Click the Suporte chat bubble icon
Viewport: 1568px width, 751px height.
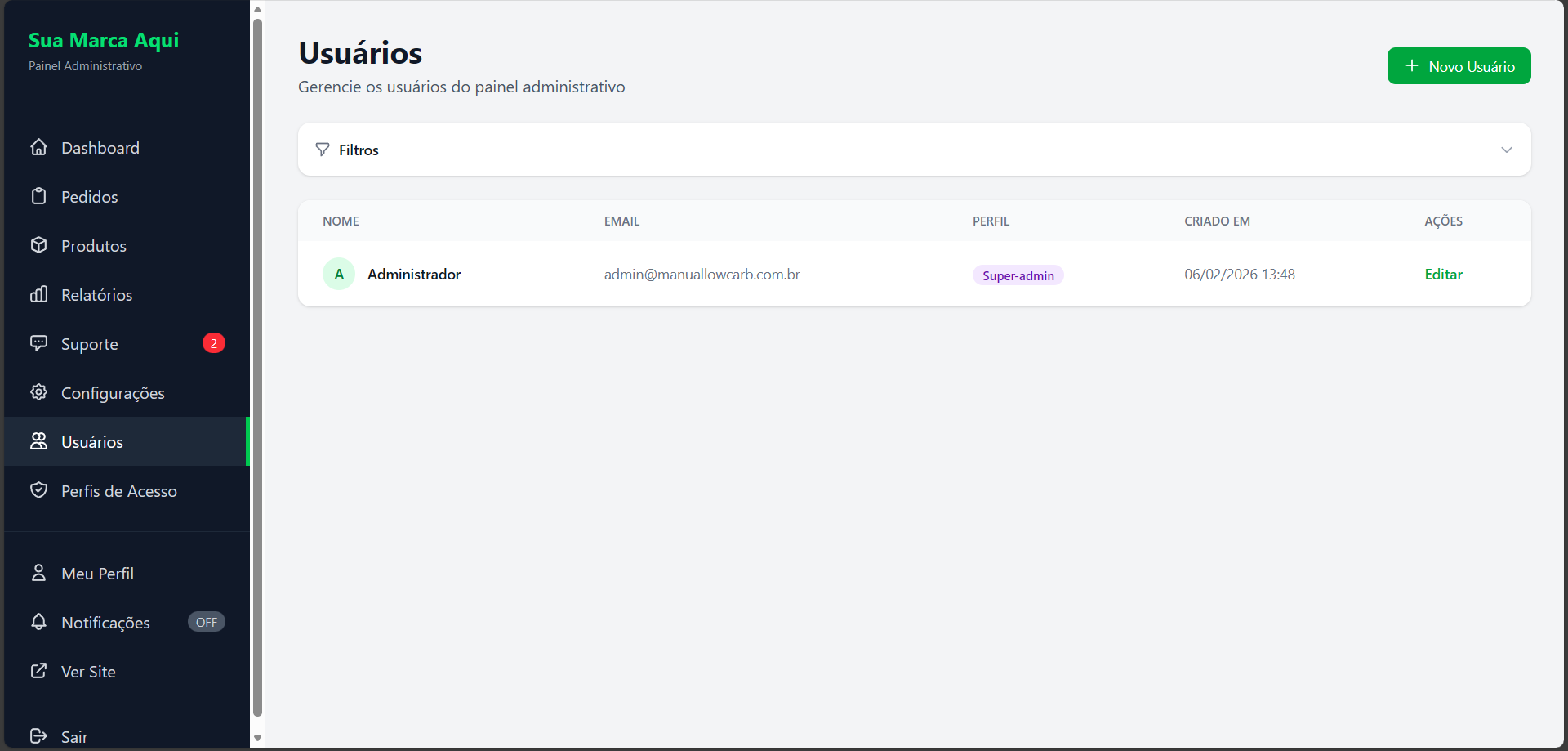tap(38, 343)
